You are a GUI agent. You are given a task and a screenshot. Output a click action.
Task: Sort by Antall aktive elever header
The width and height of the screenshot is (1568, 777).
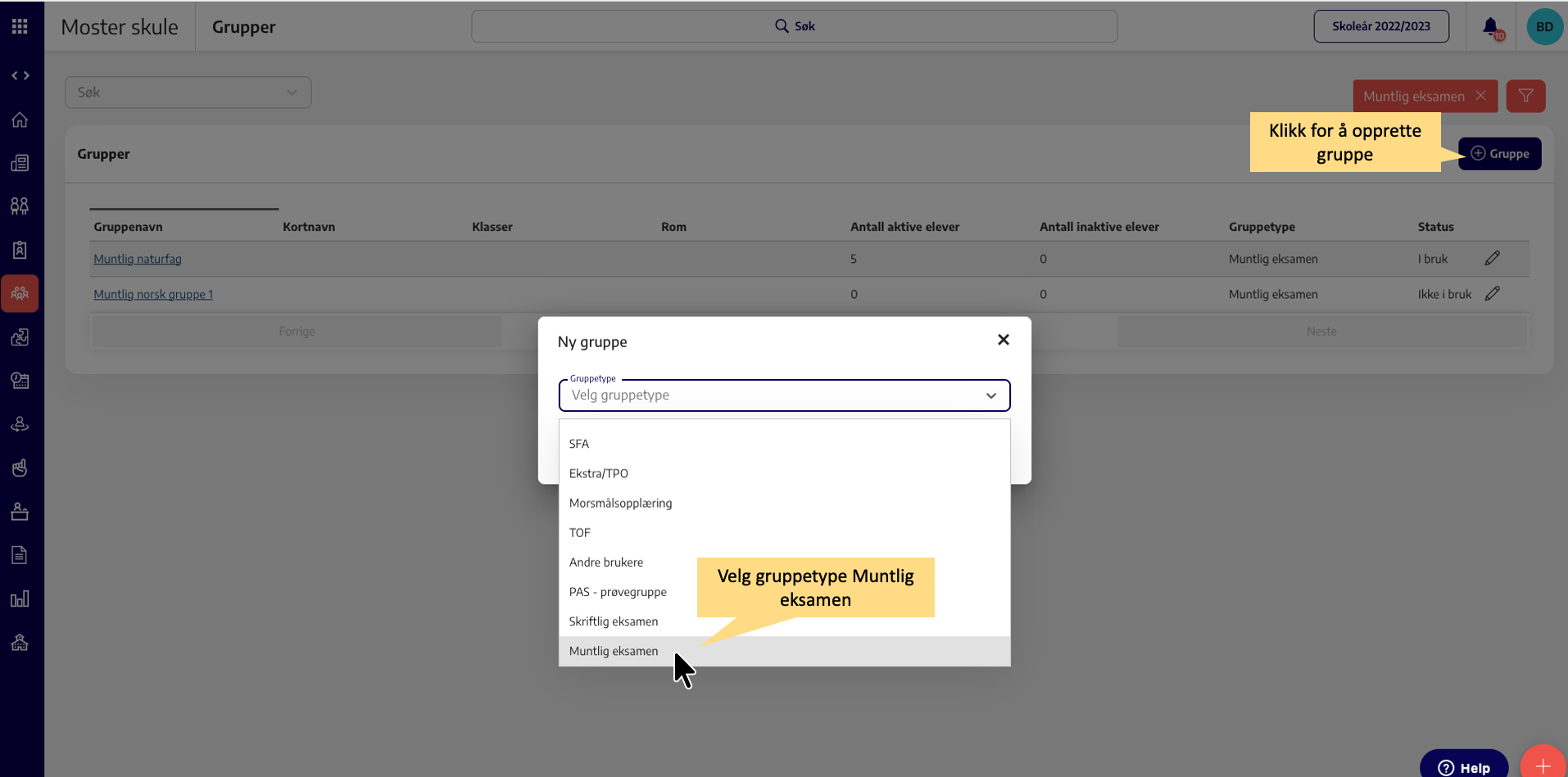904,227
